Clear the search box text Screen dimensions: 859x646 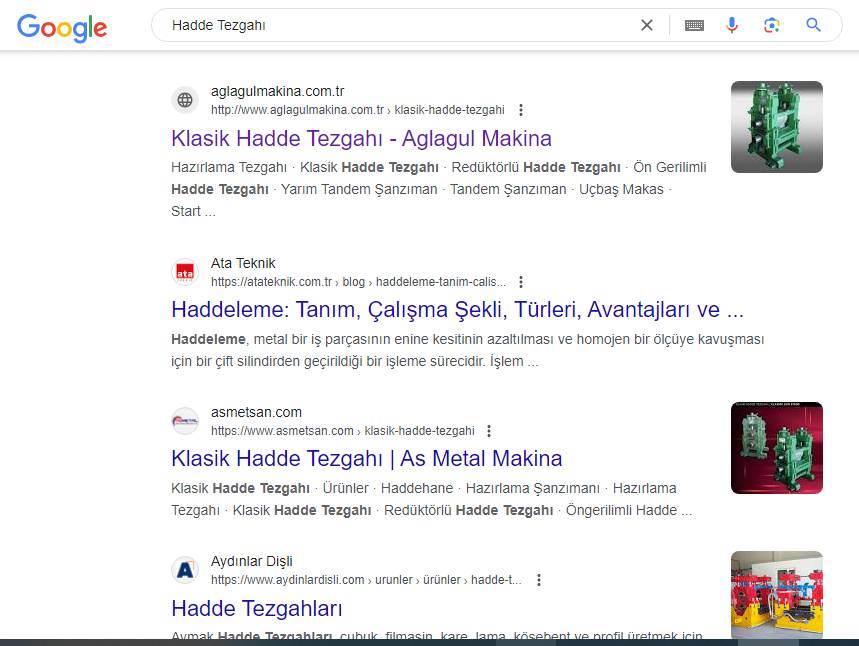coord(647,25)
